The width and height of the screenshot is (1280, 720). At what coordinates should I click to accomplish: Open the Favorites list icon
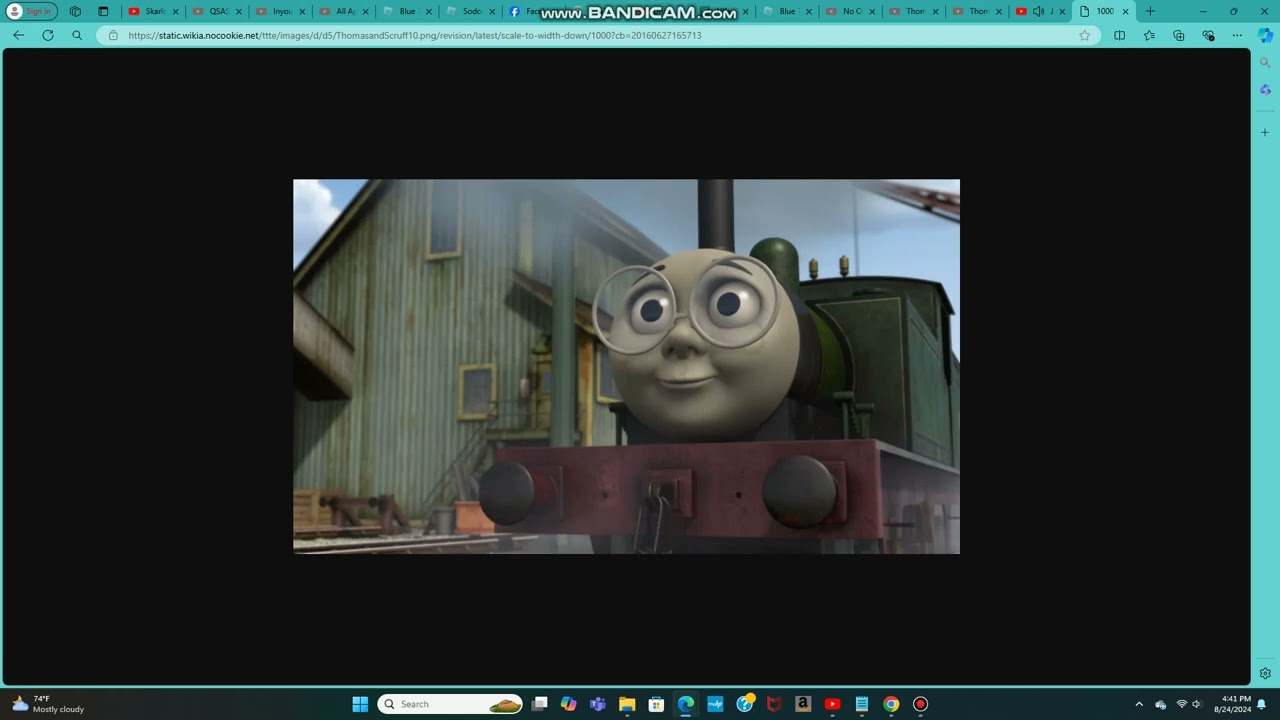[x=1149, y=35]
